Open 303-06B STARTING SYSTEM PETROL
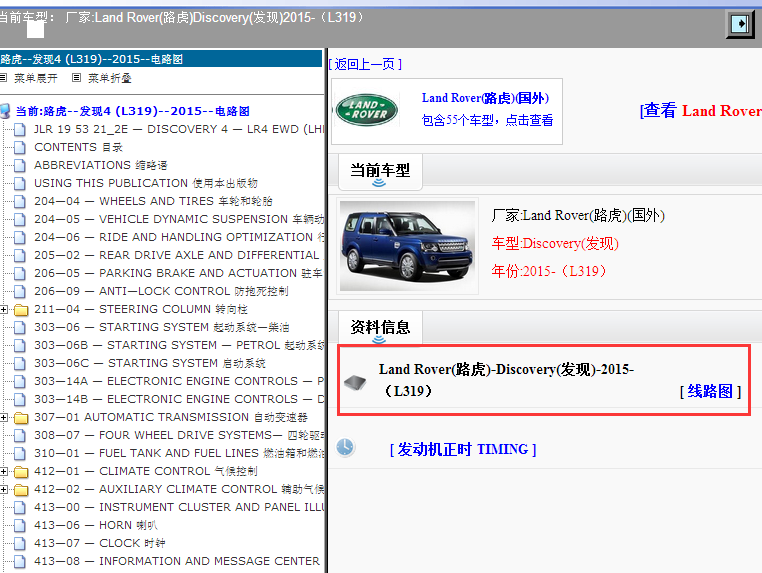The height and width of the screenshot is (573, 762). 179,345
